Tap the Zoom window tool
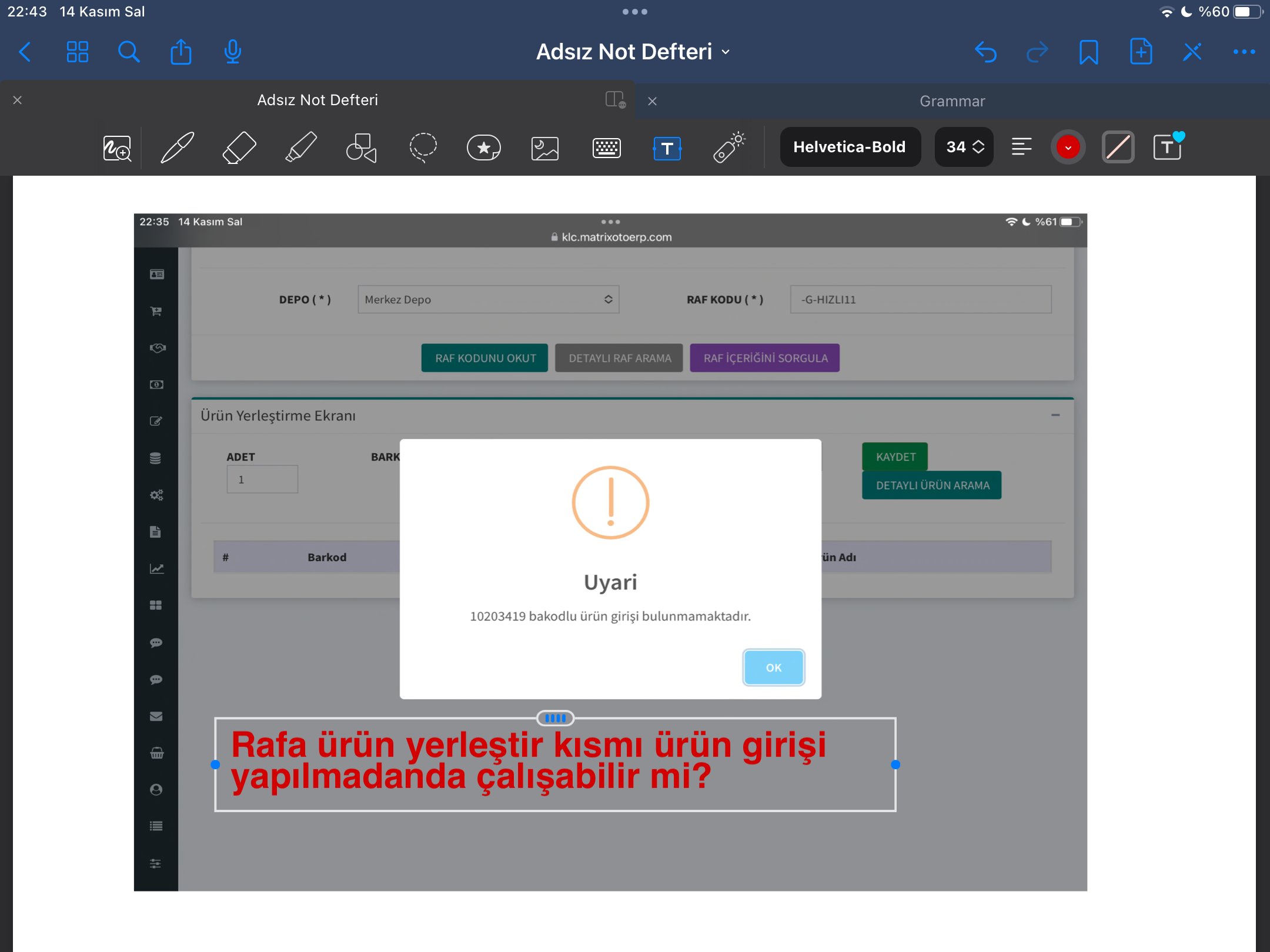Image resolution: width=1270 pixels, height=952 pixels. click(117, 148)
